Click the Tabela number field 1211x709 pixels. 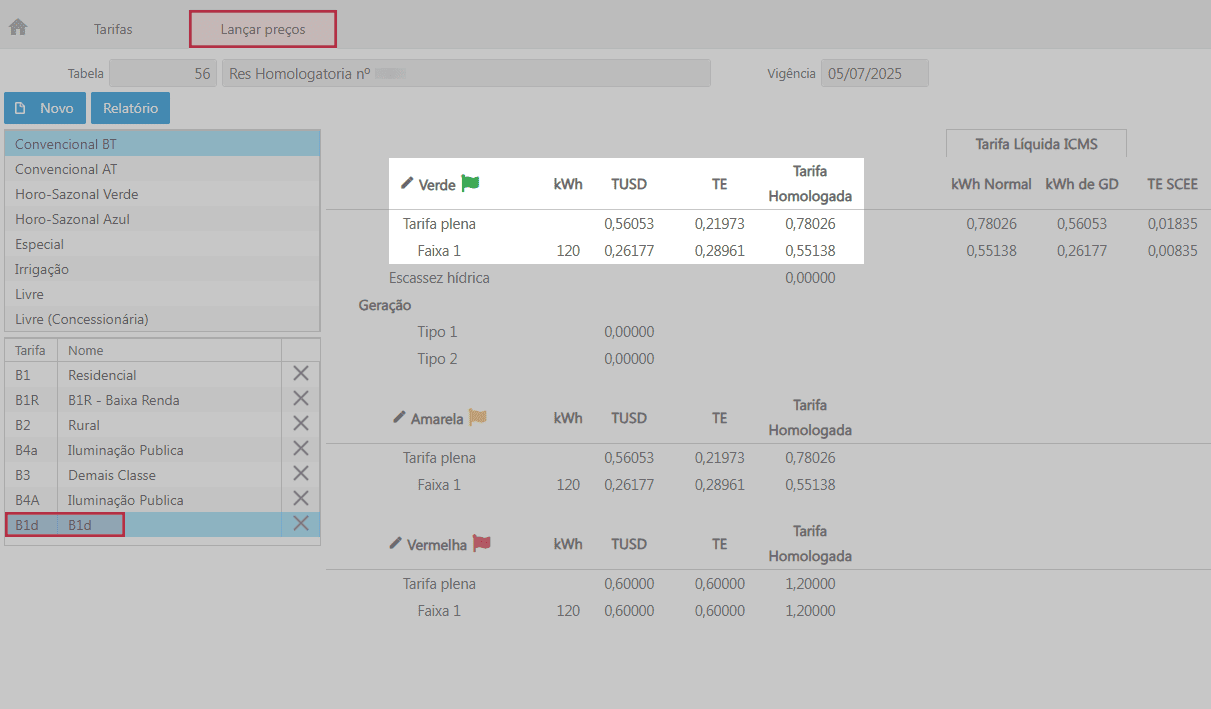[x=162, y=73]
